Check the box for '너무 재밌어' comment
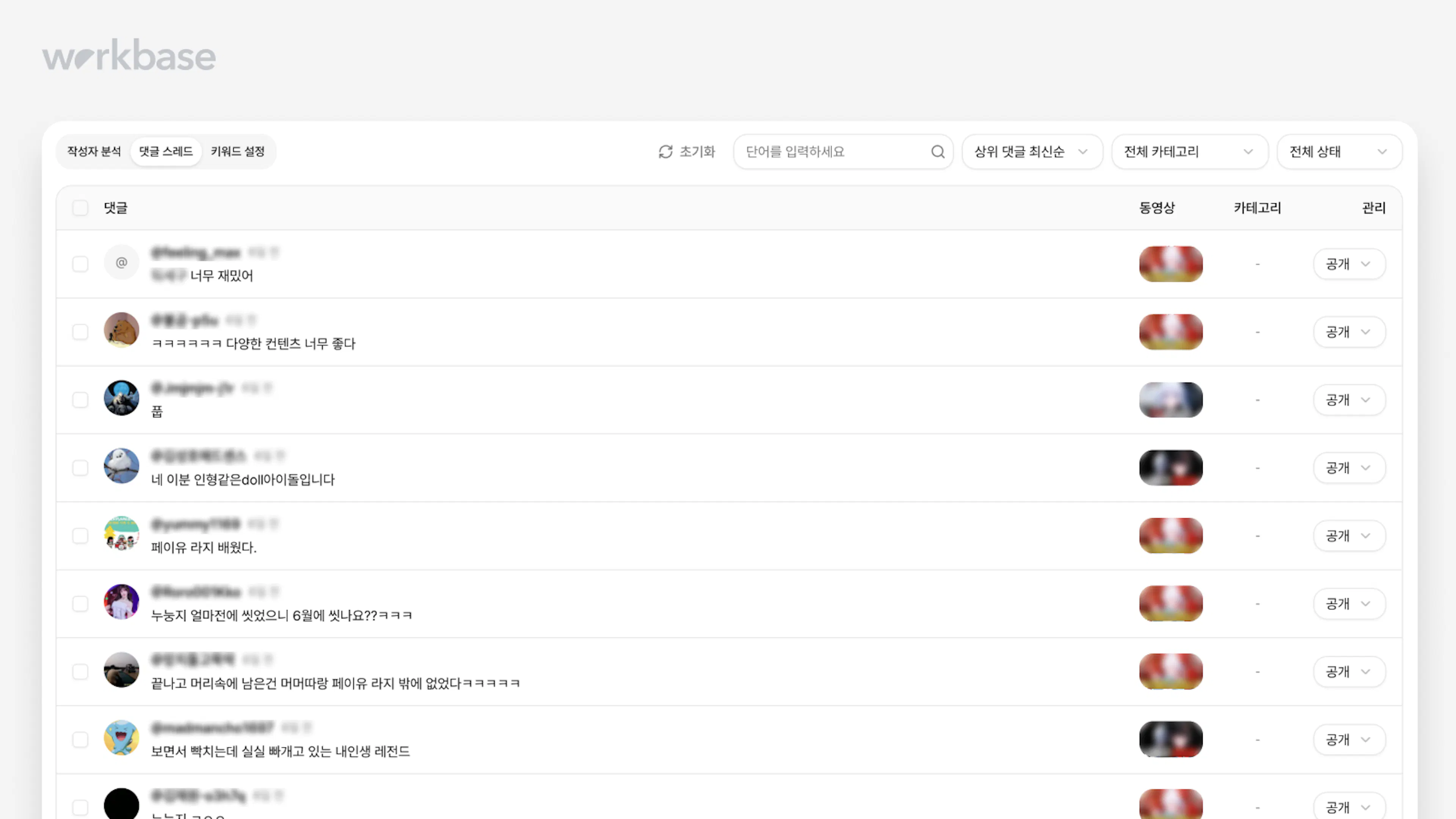 pyautogui.click(x=80, y=264)
